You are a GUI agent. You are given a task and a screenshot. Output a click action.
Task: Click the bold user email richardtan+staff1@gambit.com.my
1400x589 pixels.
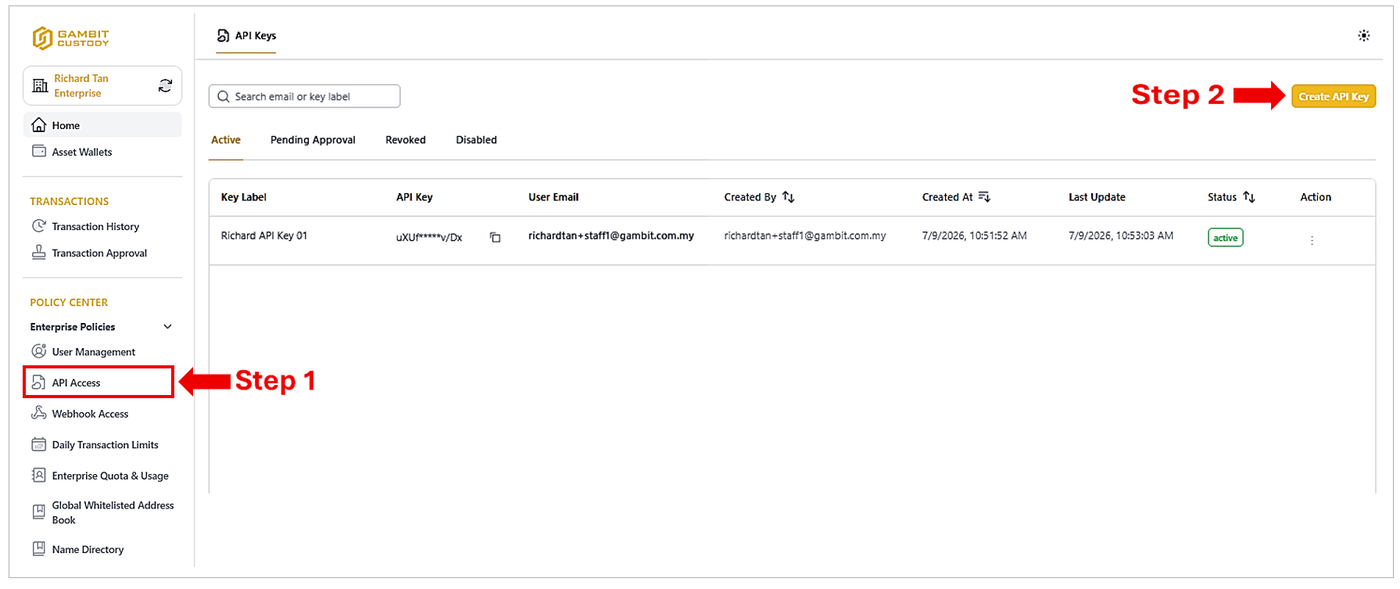click(611, 236)
